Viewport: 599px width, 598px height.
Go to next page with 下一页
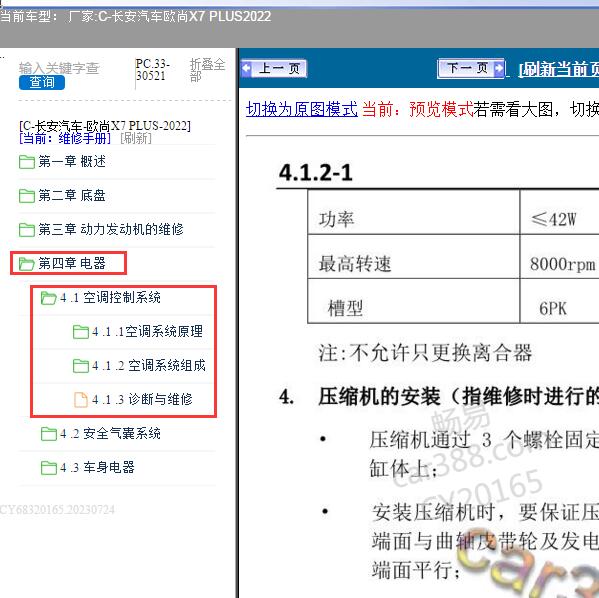[471, 68]
